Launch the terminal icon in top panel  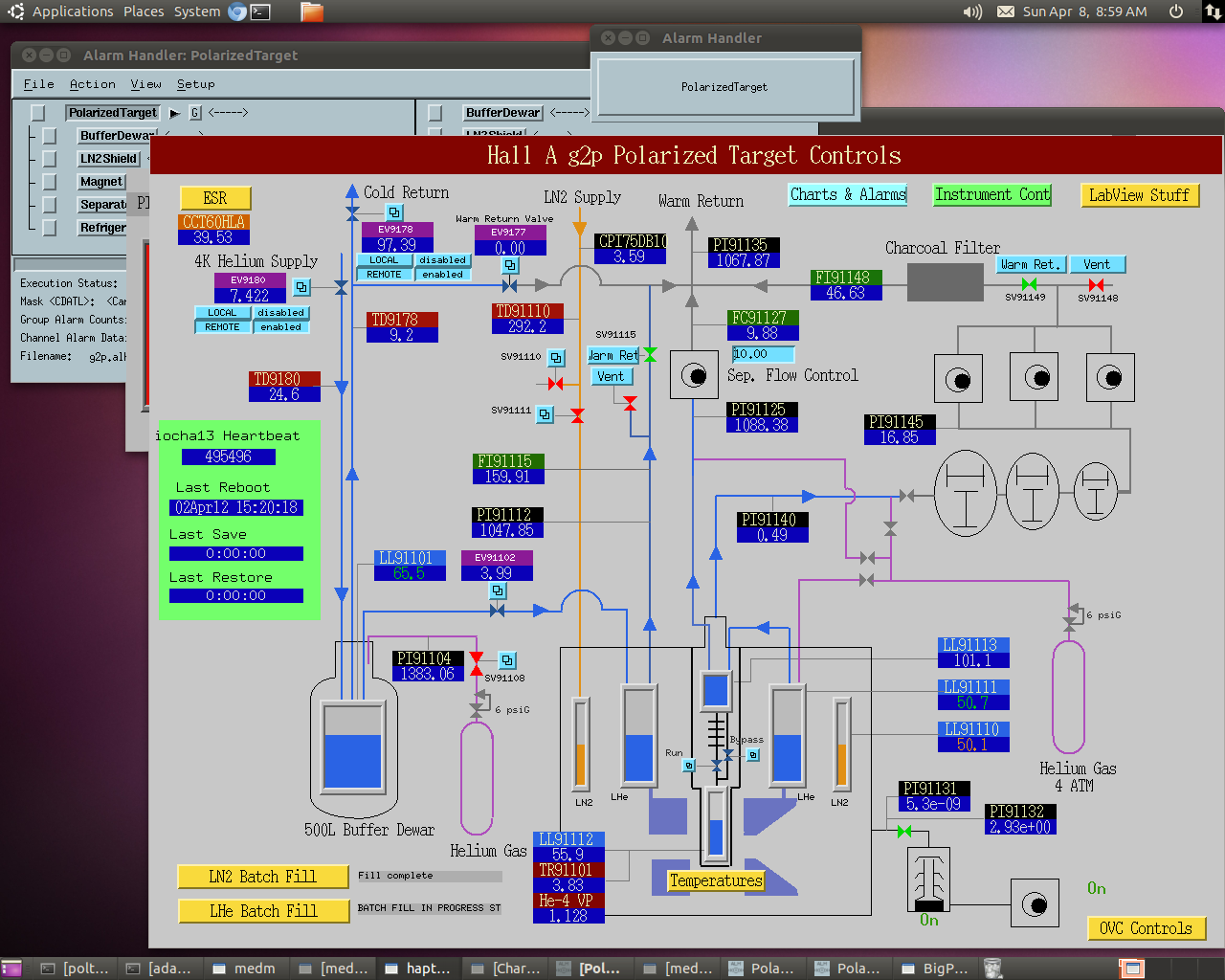pos(260,11)
